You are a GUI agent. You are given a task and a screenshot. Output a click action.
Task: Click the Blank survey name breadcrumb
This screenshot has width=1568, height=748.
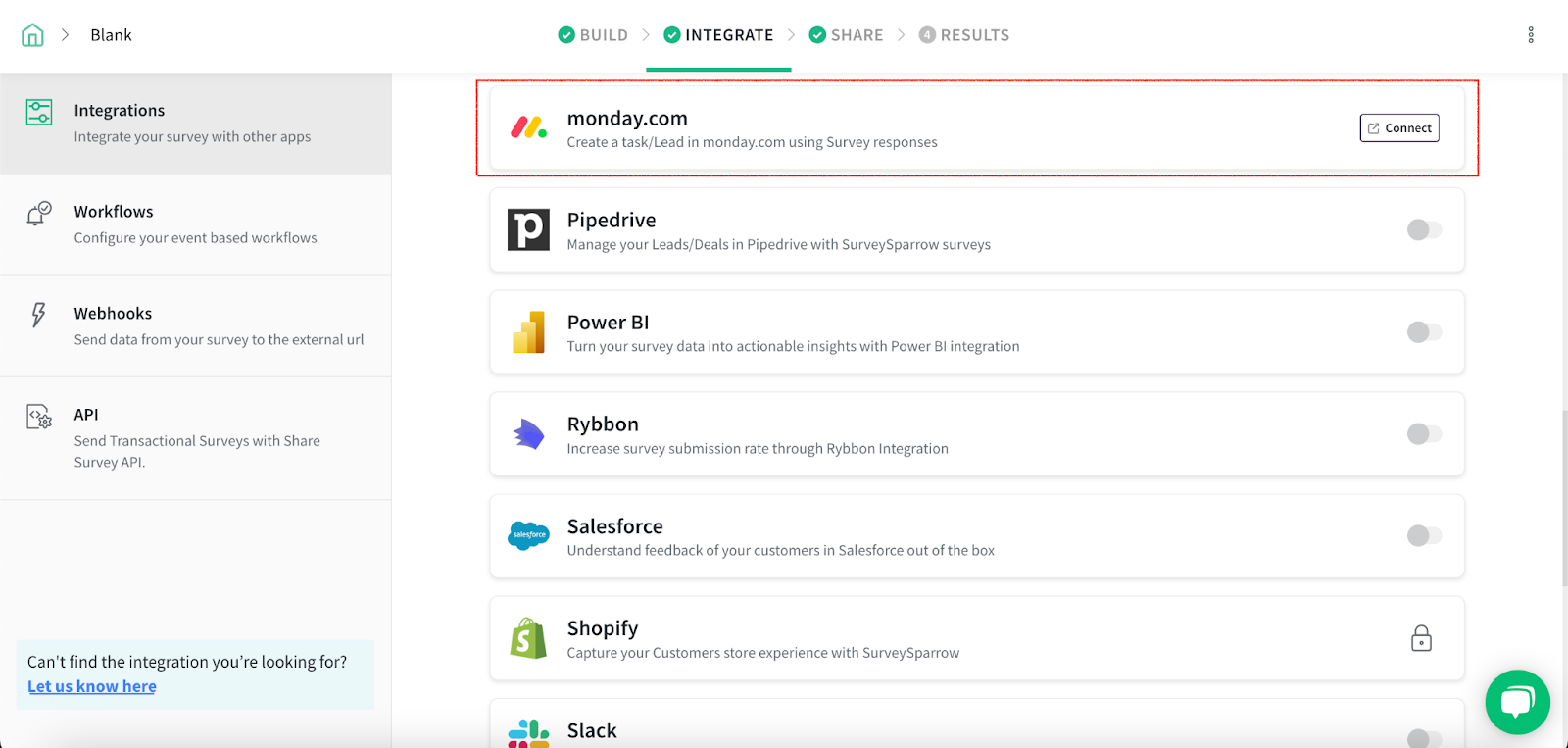tap(111, 35)
